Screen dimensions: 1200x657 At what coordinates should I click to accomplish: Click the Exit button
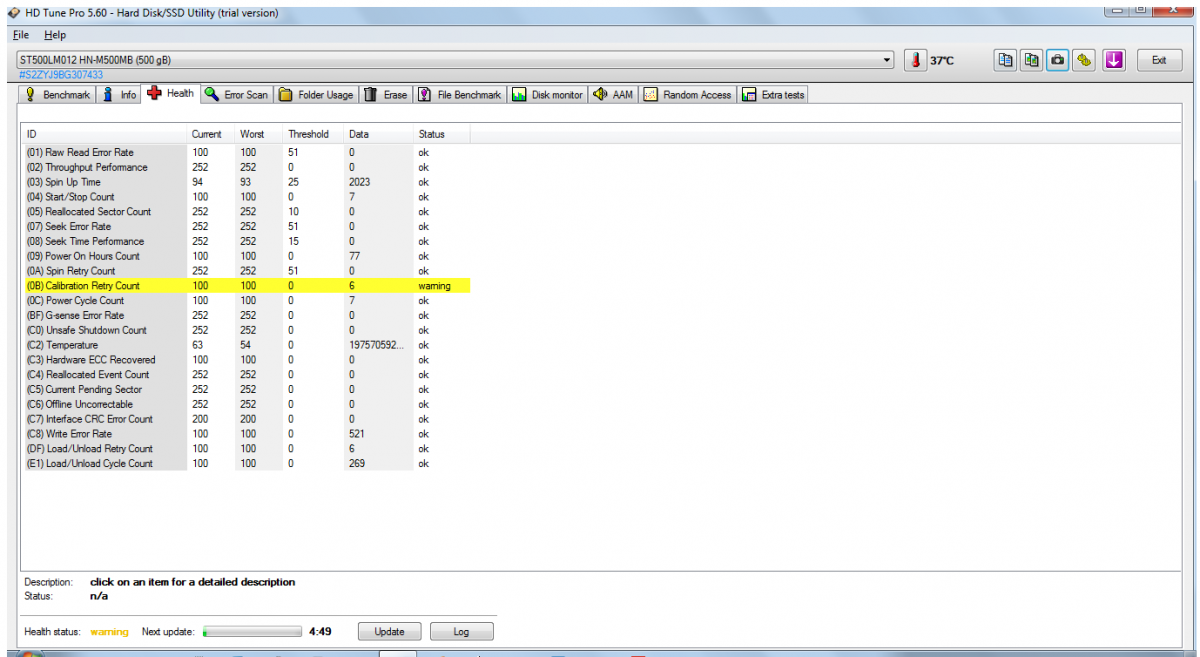click(x=1158, y=60)
